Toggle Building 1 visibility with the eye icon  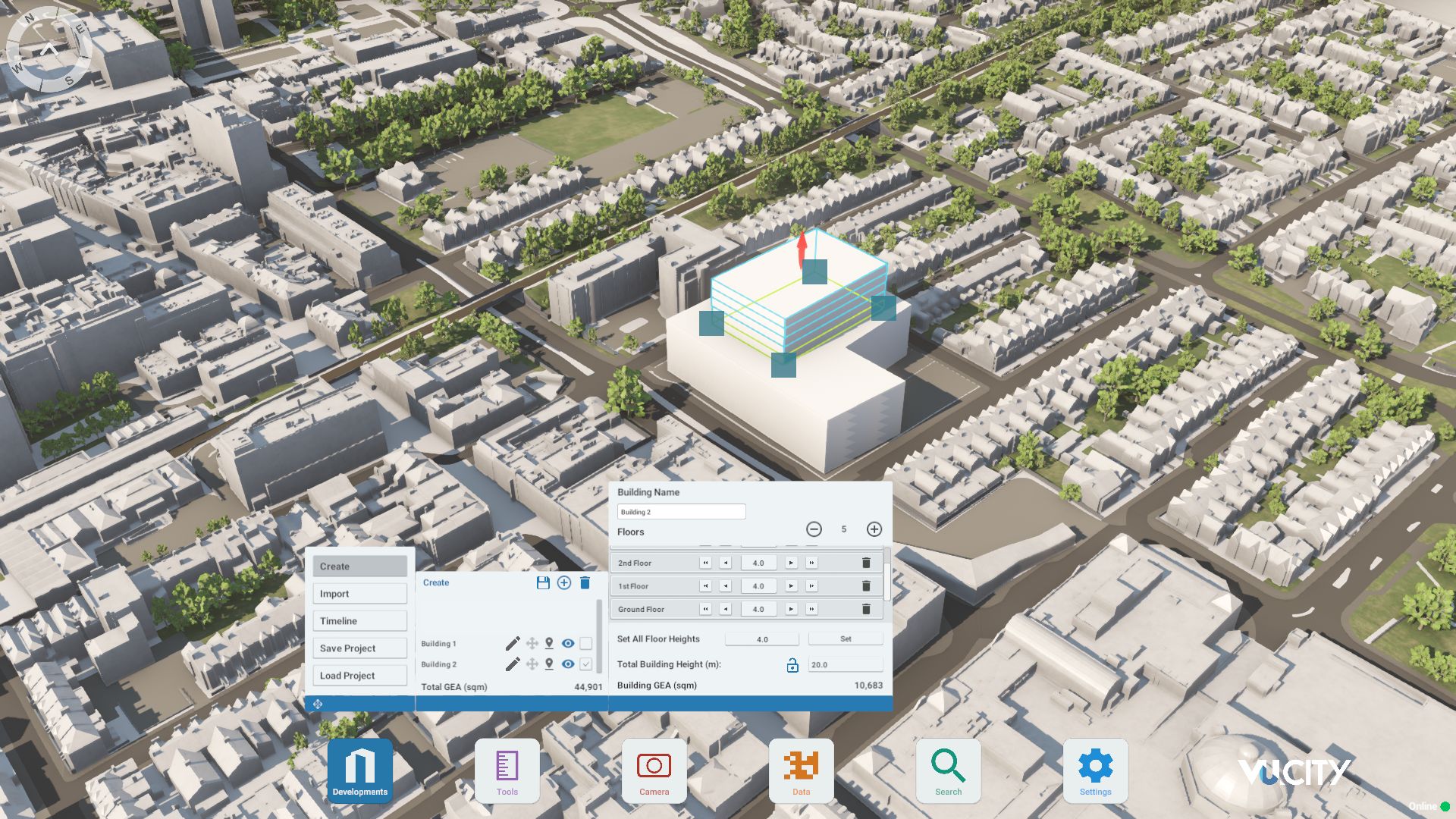pos(566,643)
